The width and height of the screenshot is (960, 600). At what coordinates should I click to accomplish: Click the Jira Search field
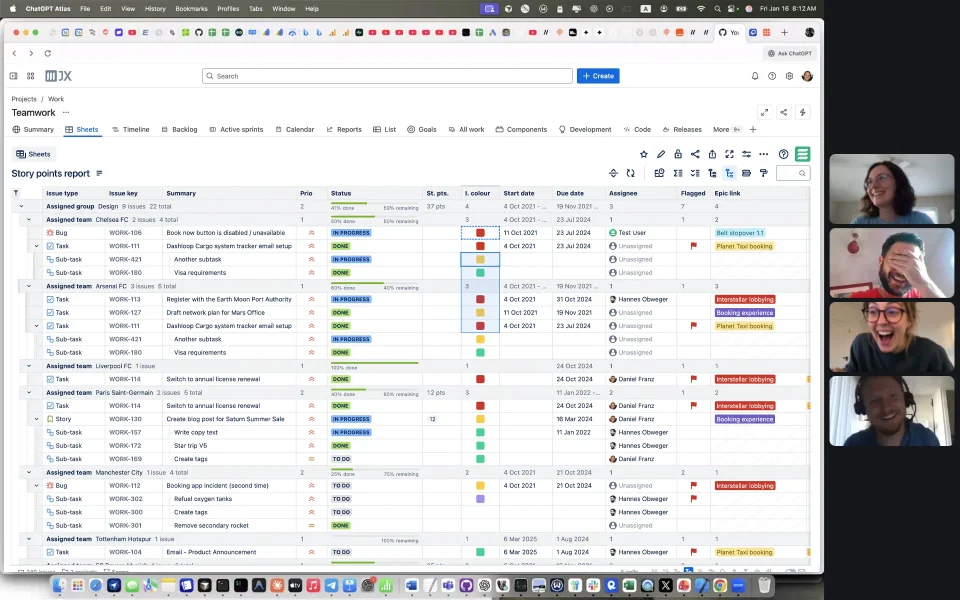[387, 76]
